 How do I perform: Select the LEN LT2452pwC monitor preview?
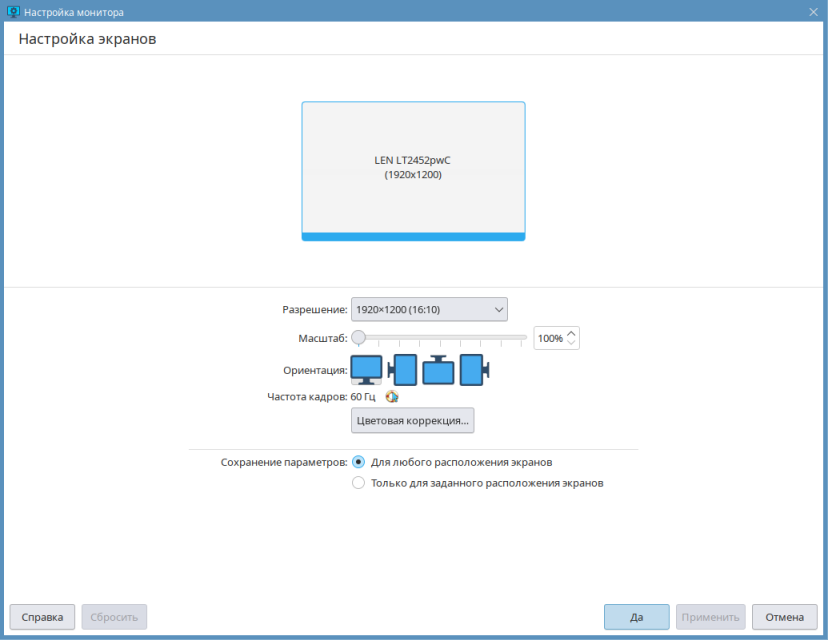tap(413, 170)
